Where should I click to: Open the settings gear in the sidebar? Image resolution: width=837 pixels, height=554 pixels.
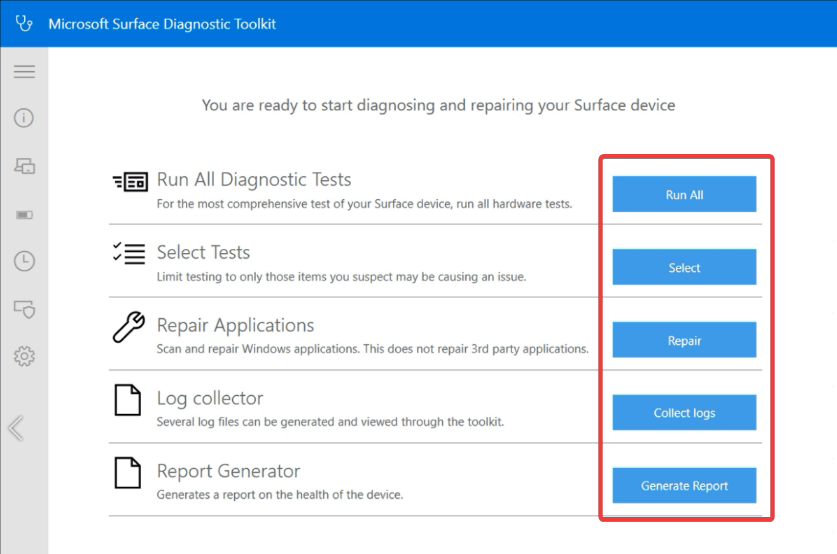pyautogui.click(x=25, y=356)
